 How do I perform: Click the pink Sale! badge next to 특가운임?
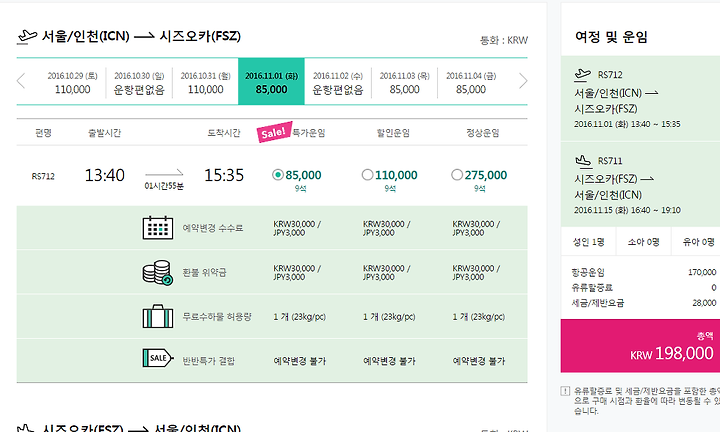[274, 132]
